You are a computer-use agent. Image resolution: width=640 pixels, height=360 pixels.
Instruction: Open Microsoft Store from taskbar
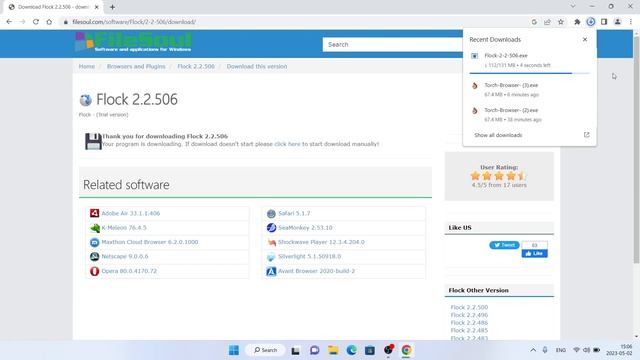point(370,350)
